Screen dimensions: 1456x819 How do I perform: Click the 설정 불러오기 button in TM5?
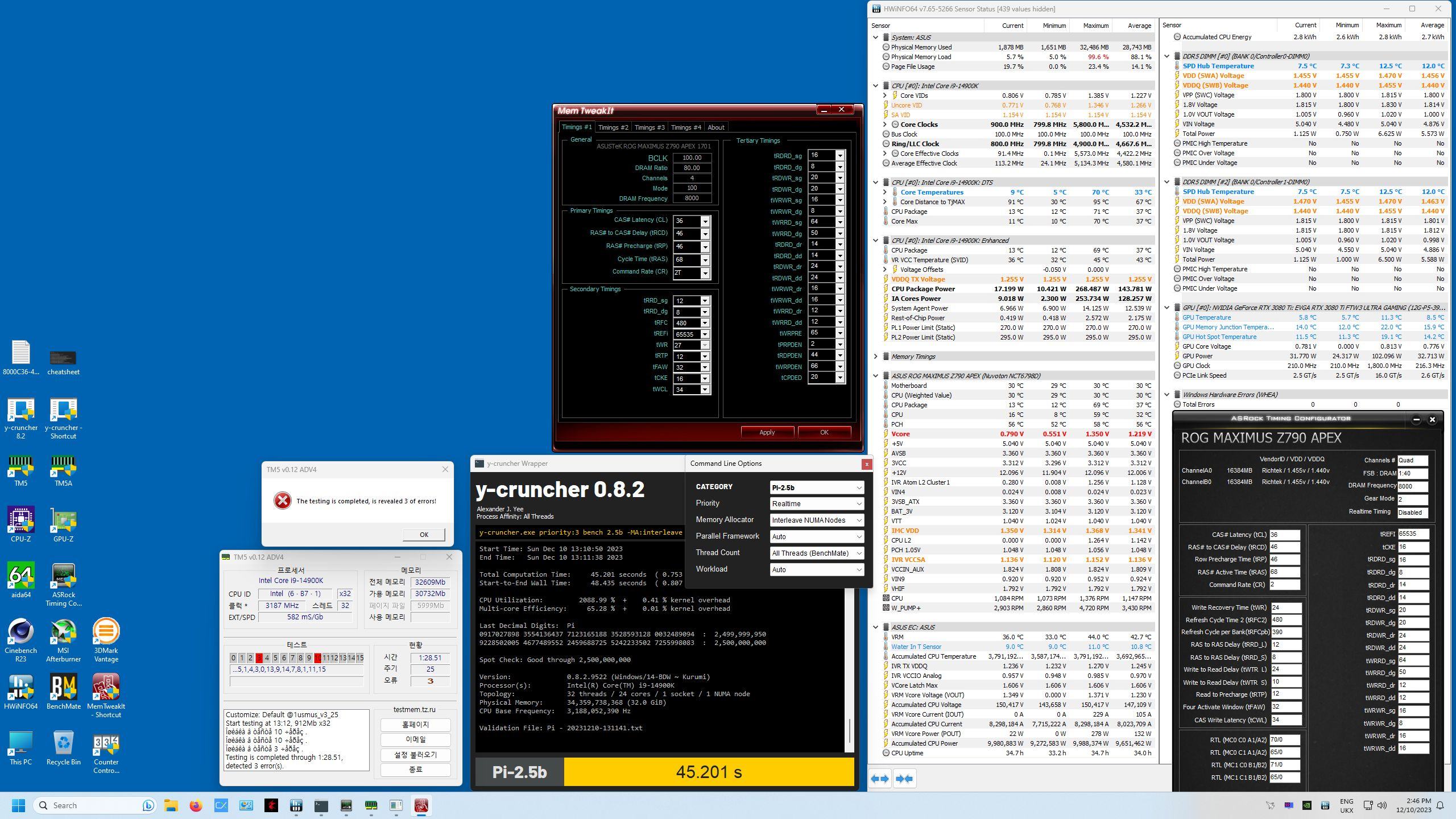(415, 755)
